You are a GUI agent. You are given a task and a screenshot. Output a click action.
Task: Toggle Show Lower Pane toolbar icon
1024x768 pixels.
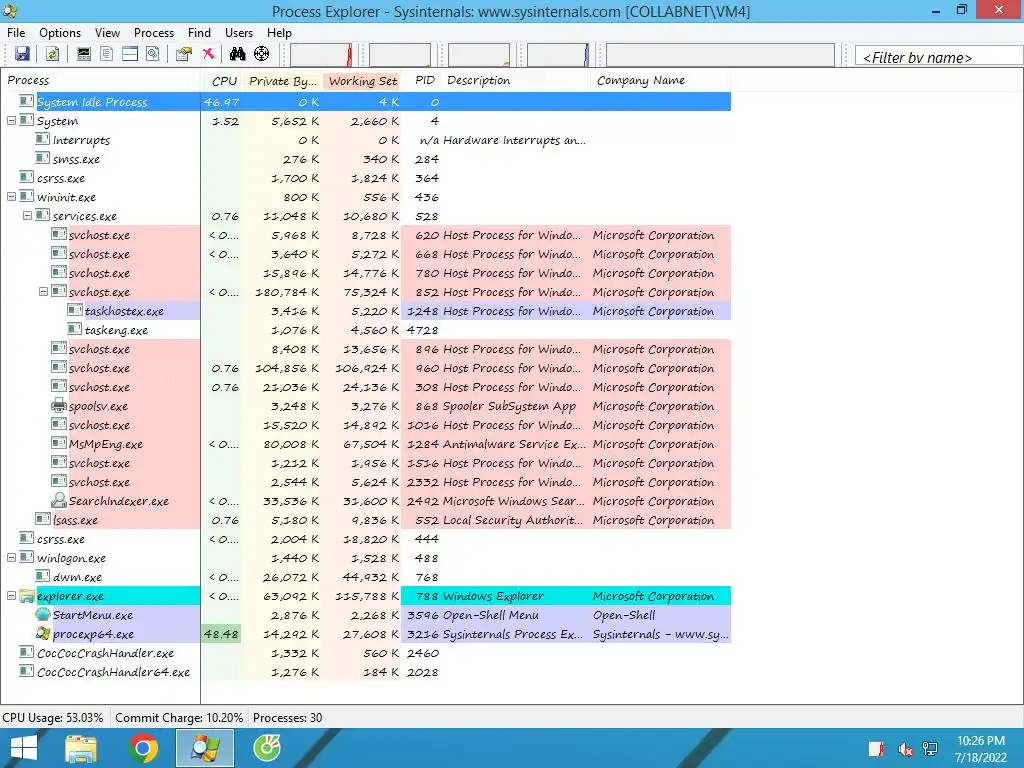pyautogui.click(x=130, y=54)
